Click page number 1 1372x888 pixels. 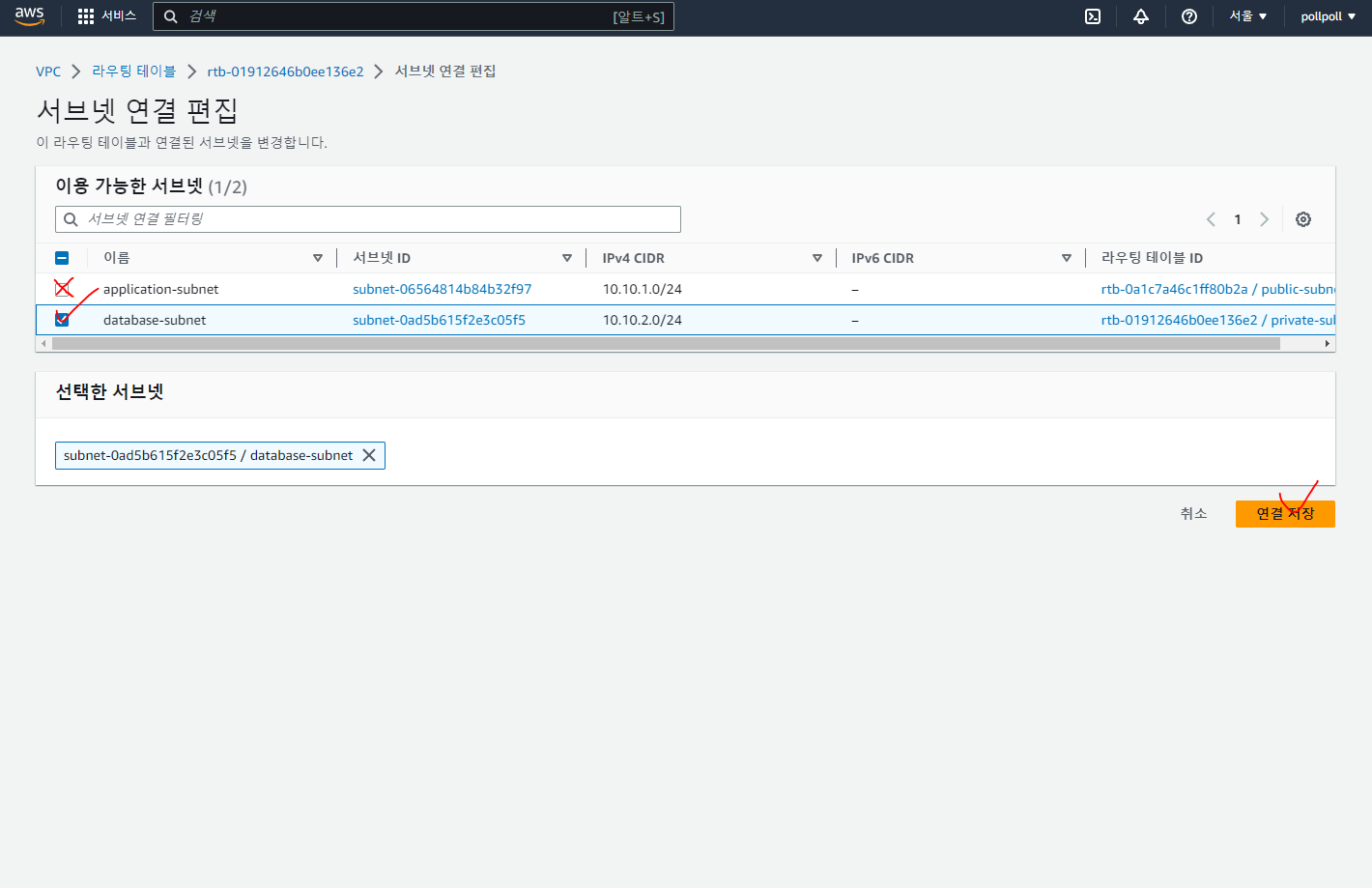(1238, 219)
